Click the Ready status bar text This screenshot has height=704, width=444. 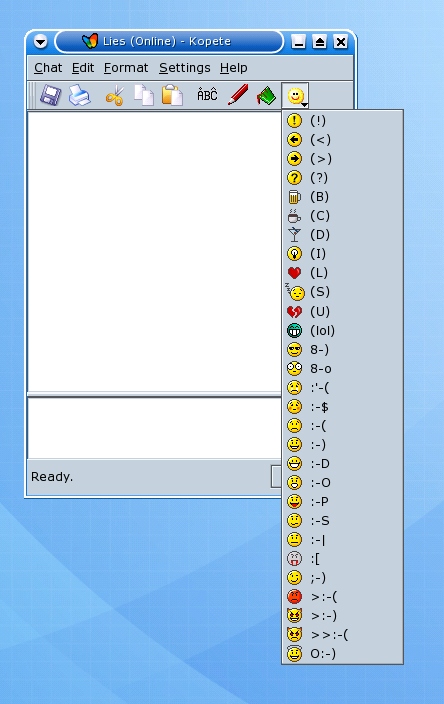[x=52, y=477]
